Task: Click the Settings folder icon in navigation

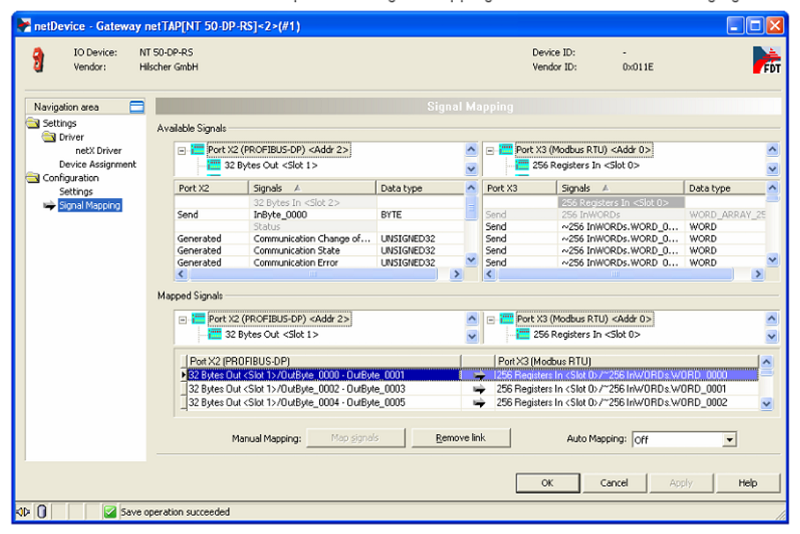Action: [x=33, y=123]
